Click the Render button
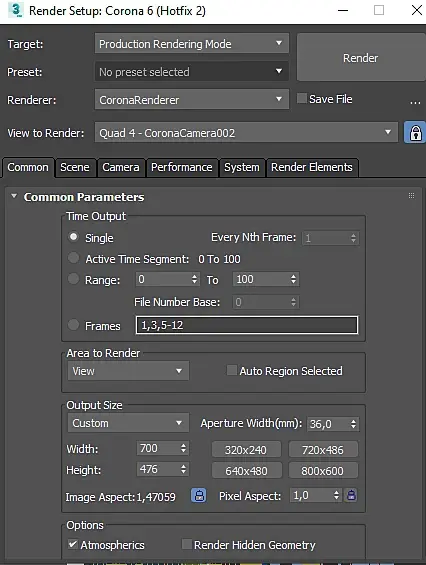Viewport: 426px width, 565px height. coord(361,58)
